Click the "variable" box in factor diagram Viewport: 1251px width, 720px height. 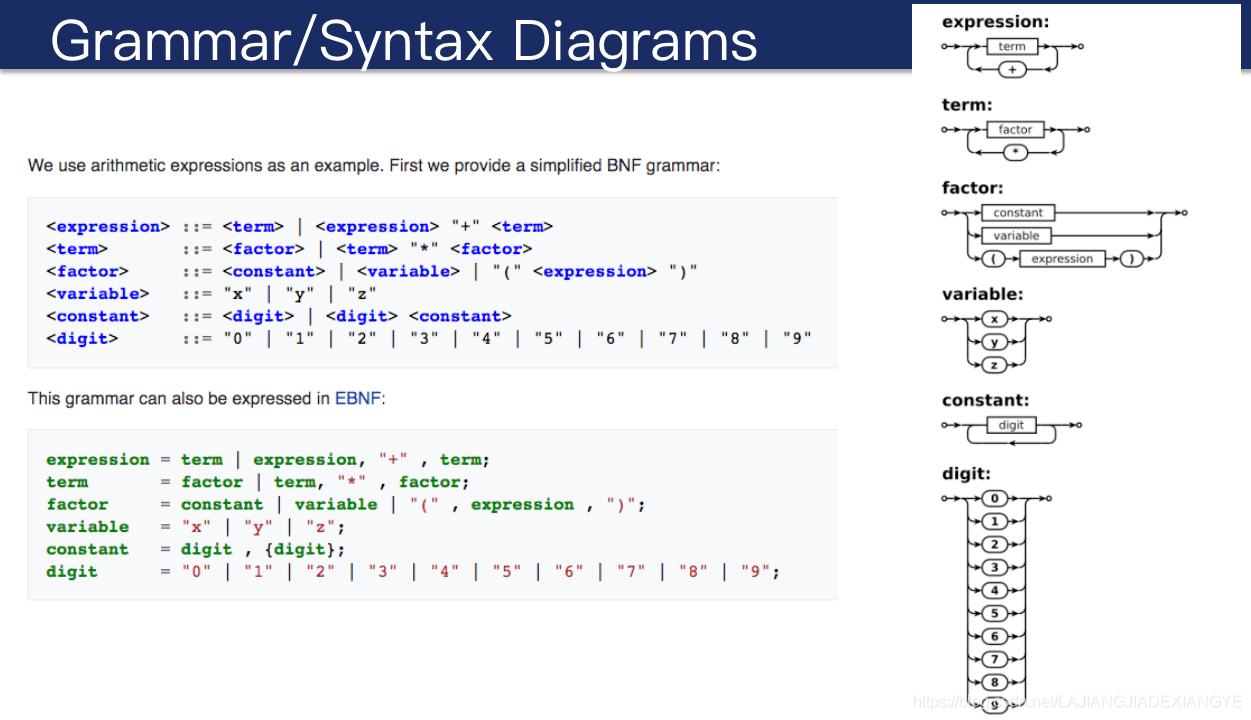pyautogui.click(x=1016, y=235)
